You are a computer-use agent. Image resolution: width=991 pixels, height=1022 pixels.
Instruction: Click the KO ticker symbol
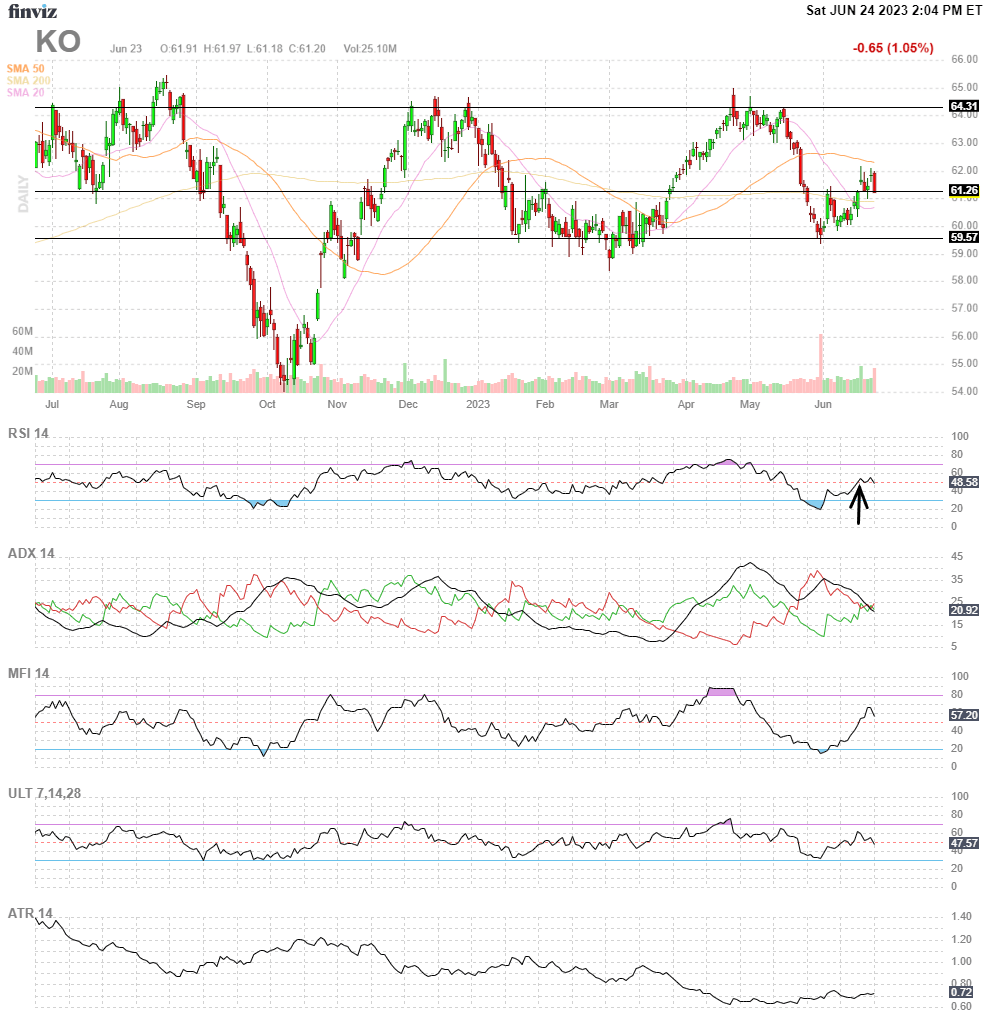point(58,42)
